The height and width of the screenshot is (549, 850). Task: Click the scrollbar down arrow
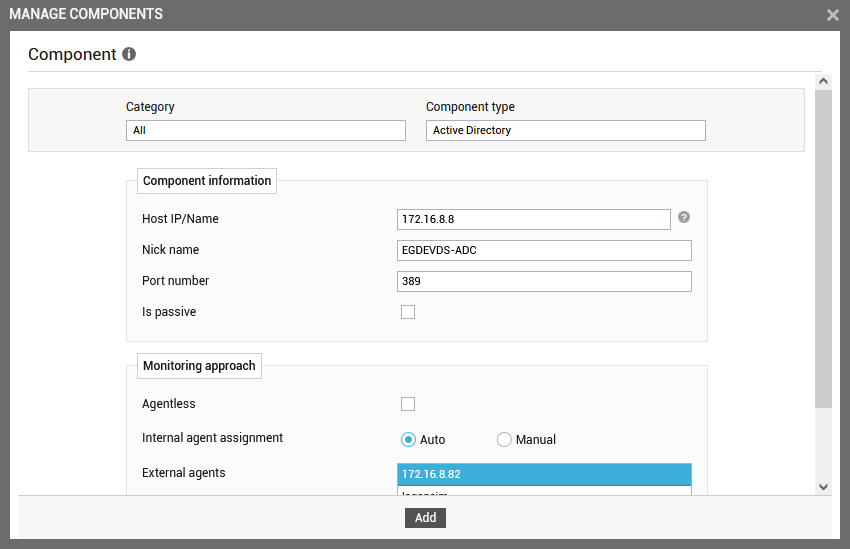coord(823,487)
